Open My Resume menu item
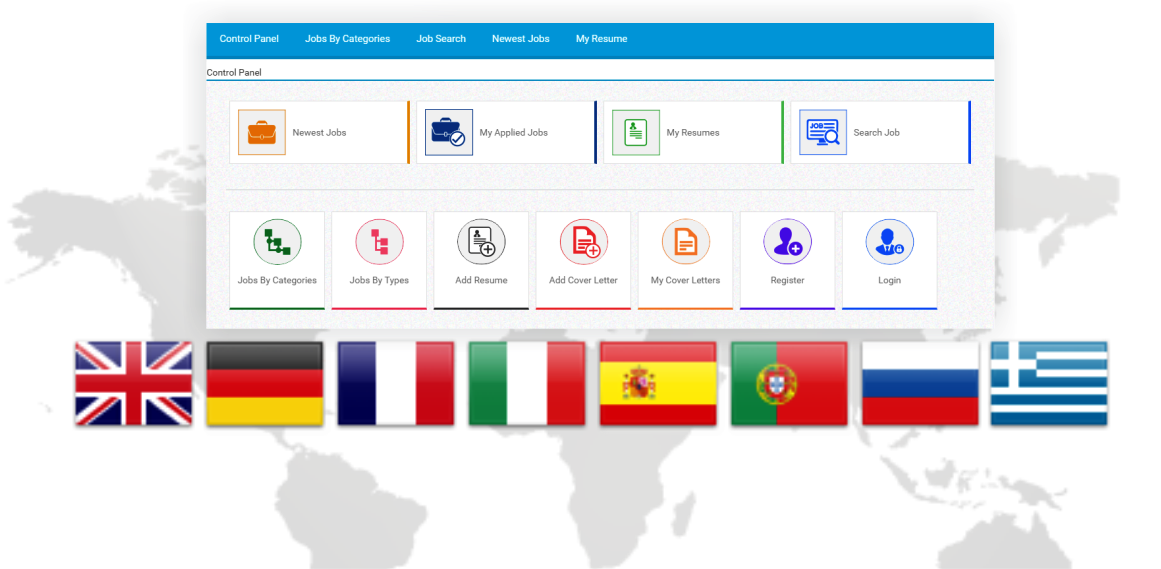This screenshot has width=1161, height=569. tap(601, 39)
